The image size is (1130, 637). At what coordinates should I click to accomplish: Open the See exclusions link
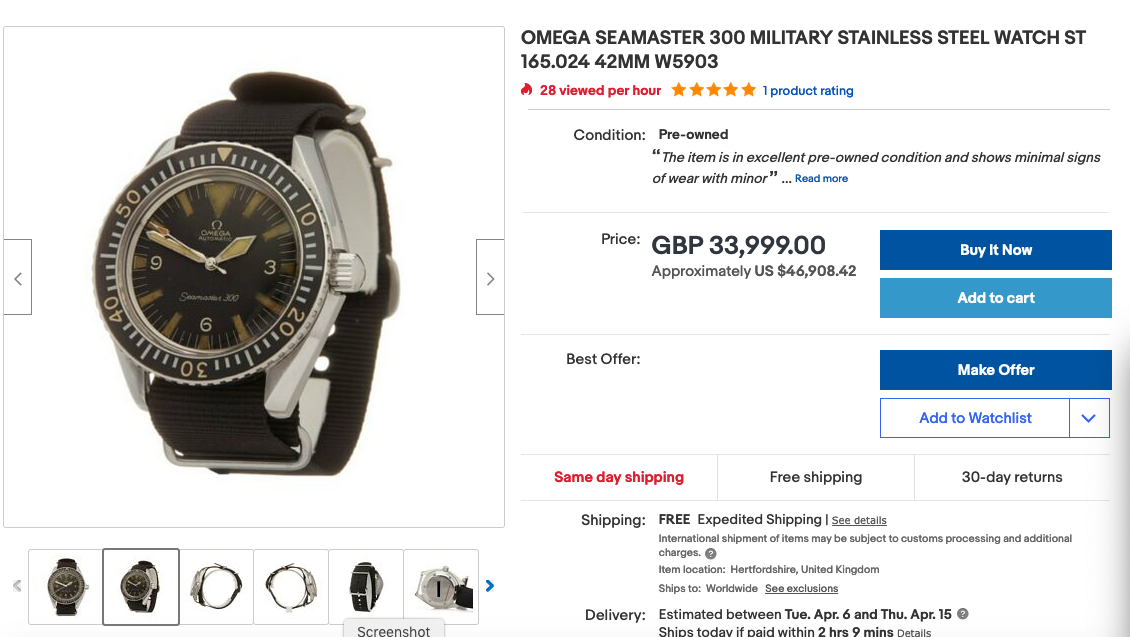pos(801,588)
